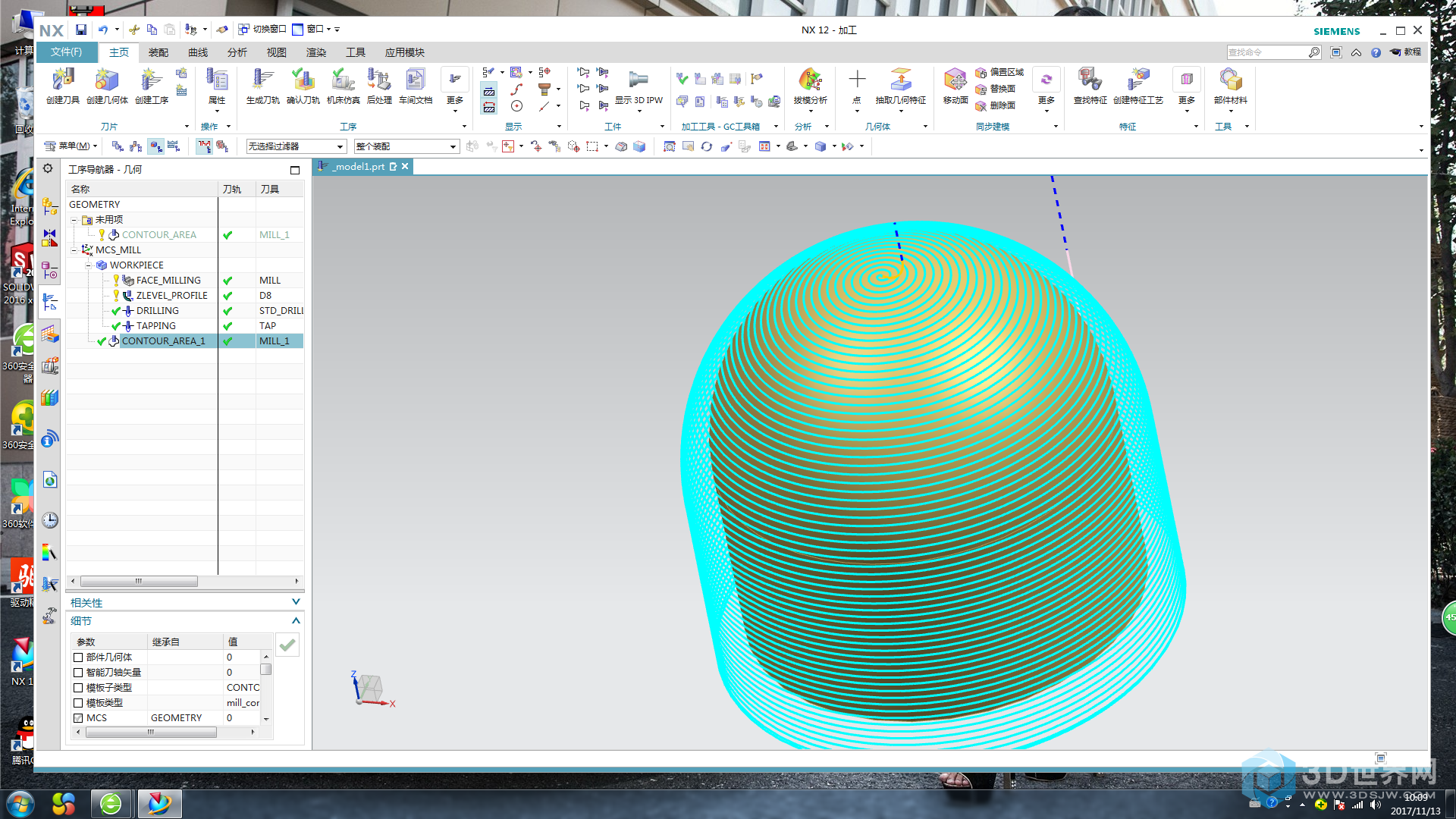Toggle 智能刀轴矢量 checkbox
This screenshot has height=819, width=1456.
[78, 673]
